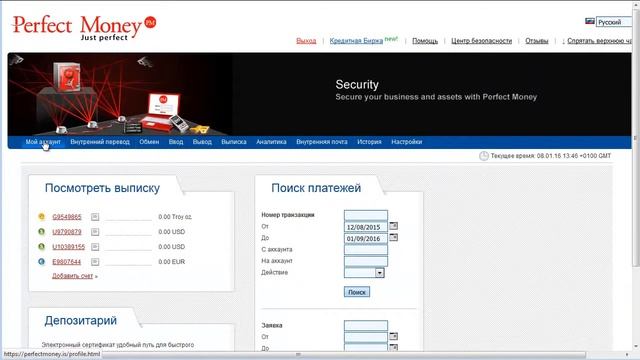Image resolution: width=640 pixels, height=360 pixels.
Task: Open the Помощь help link
Action: pyautogui.click(x=425, y=41)
